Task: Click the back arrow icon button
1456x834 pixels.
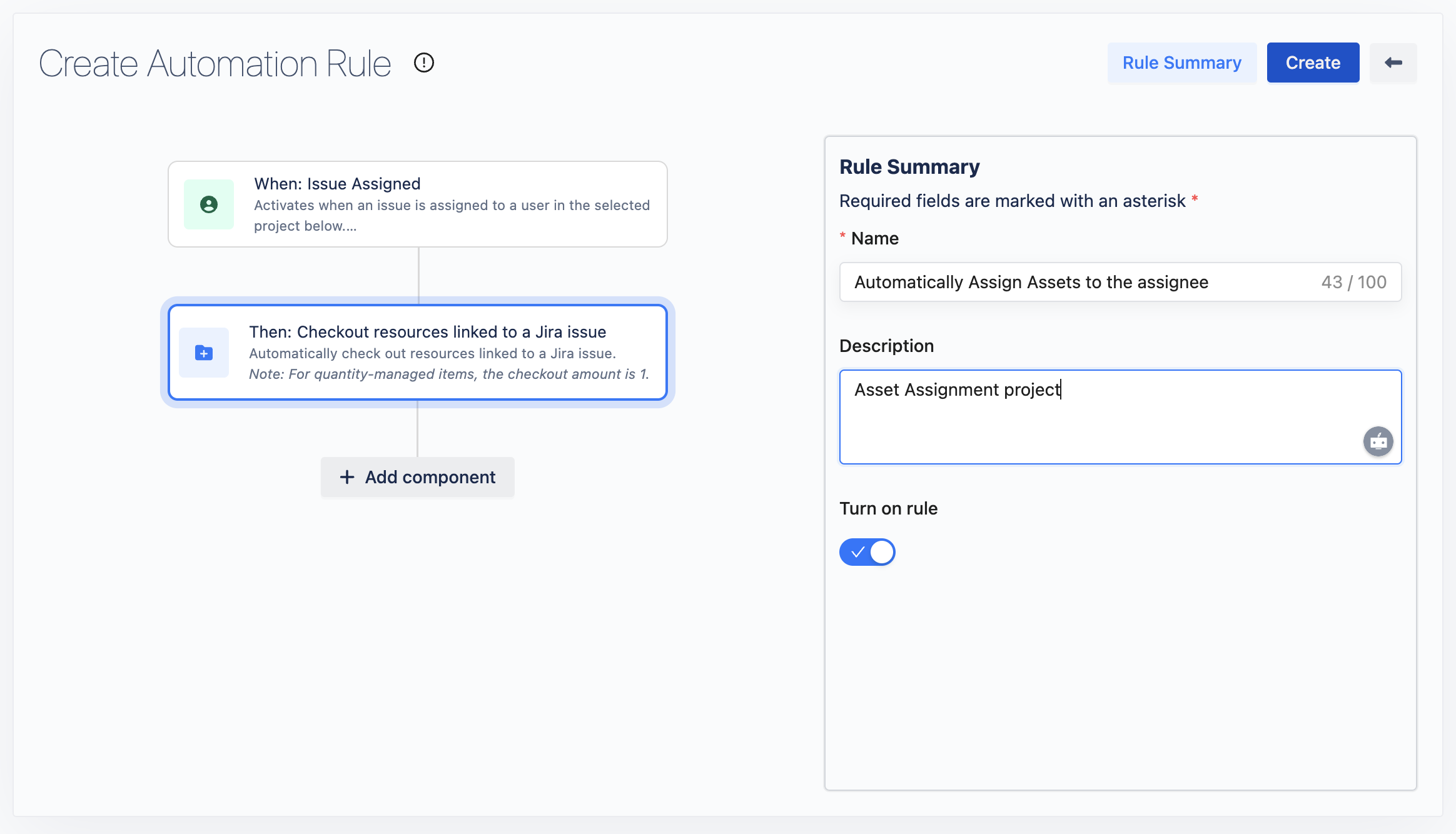Action: (x=1393, y=63)
